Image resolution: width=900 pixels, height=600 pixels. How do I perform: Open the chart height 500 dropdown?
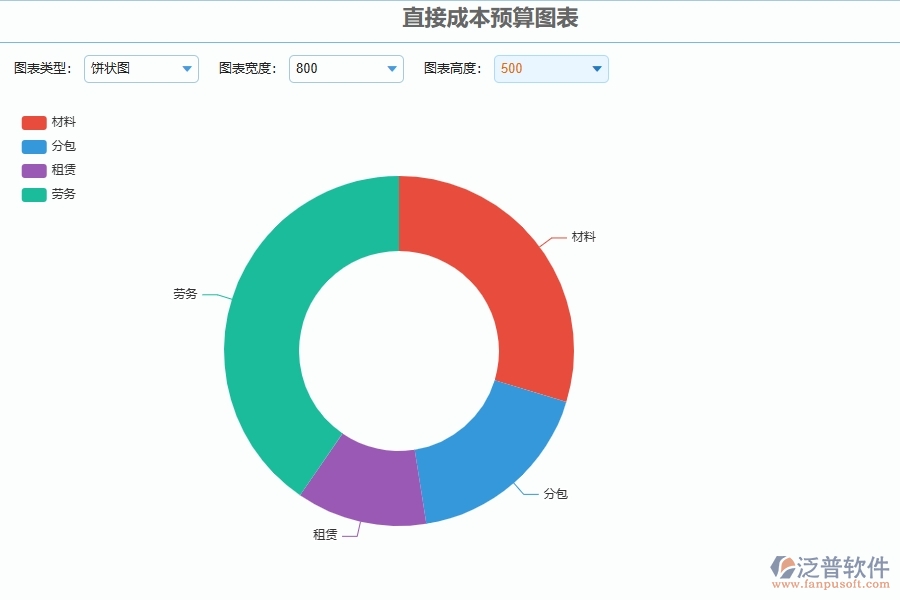tap(550, 69)
